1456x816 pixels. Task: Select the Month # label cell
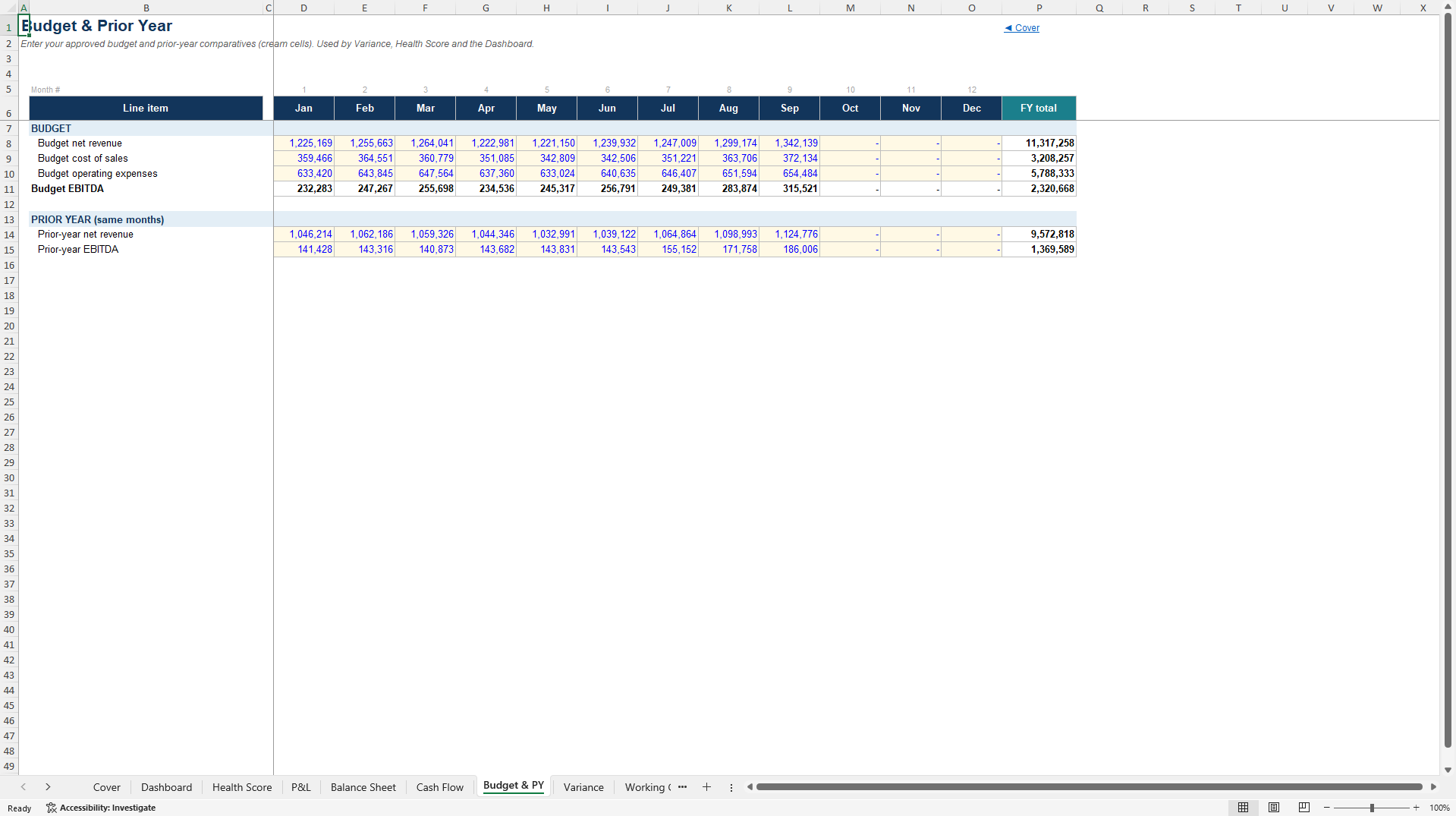click(46, 90)
